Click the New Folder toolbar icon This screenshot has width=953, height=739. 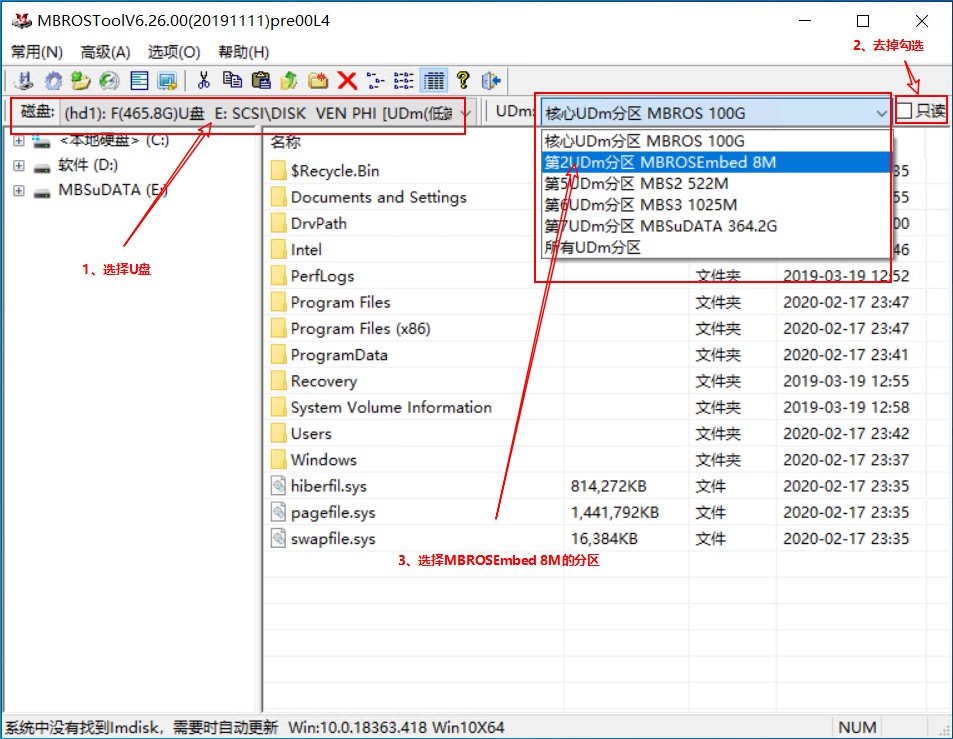pyautogui.click(x=318, y=81)
